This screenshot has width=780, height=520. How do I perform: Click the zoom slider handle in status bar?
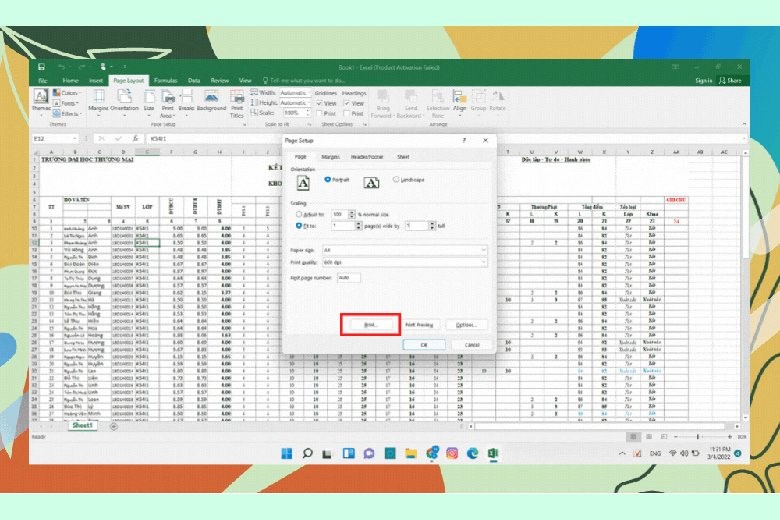(698, 436)
